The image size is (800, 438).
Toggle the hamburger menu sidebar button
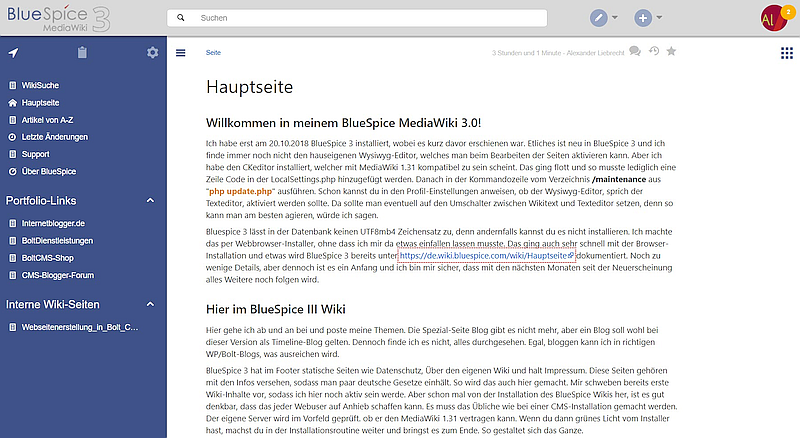181,53
